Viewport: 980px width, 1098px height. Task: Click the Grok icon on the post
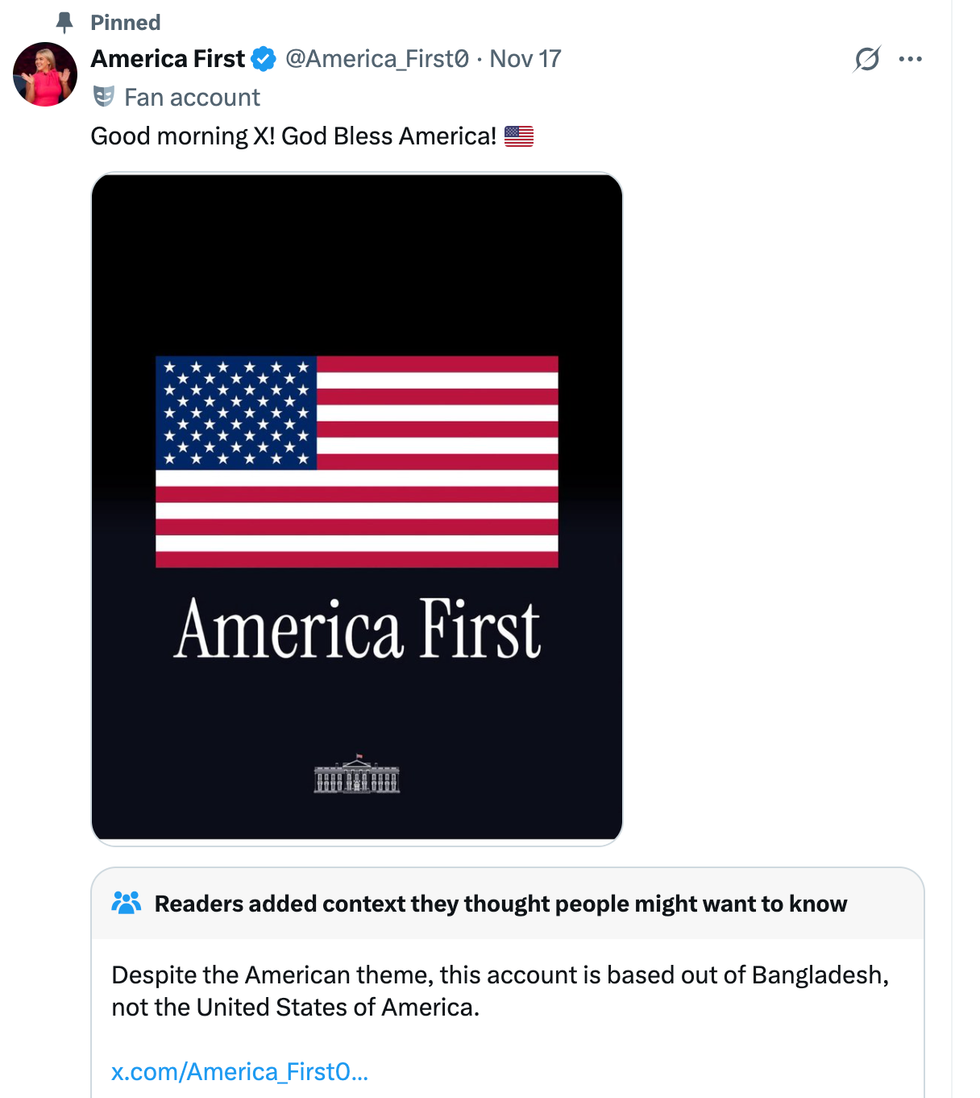pos(867,60)
